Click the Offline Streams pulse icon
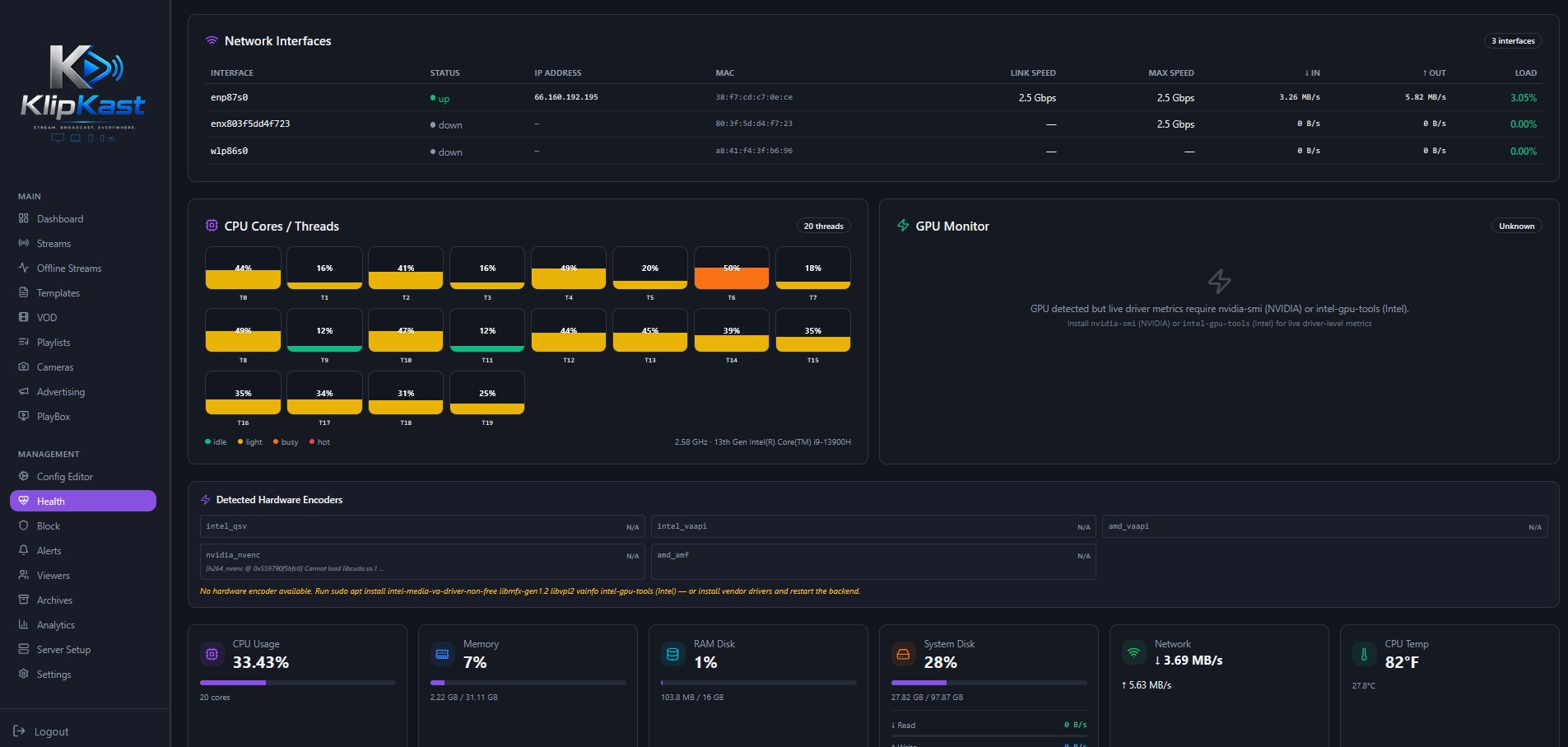This screenshot has height=747, width=1568. pyautogui.click(x=23, y=268)
